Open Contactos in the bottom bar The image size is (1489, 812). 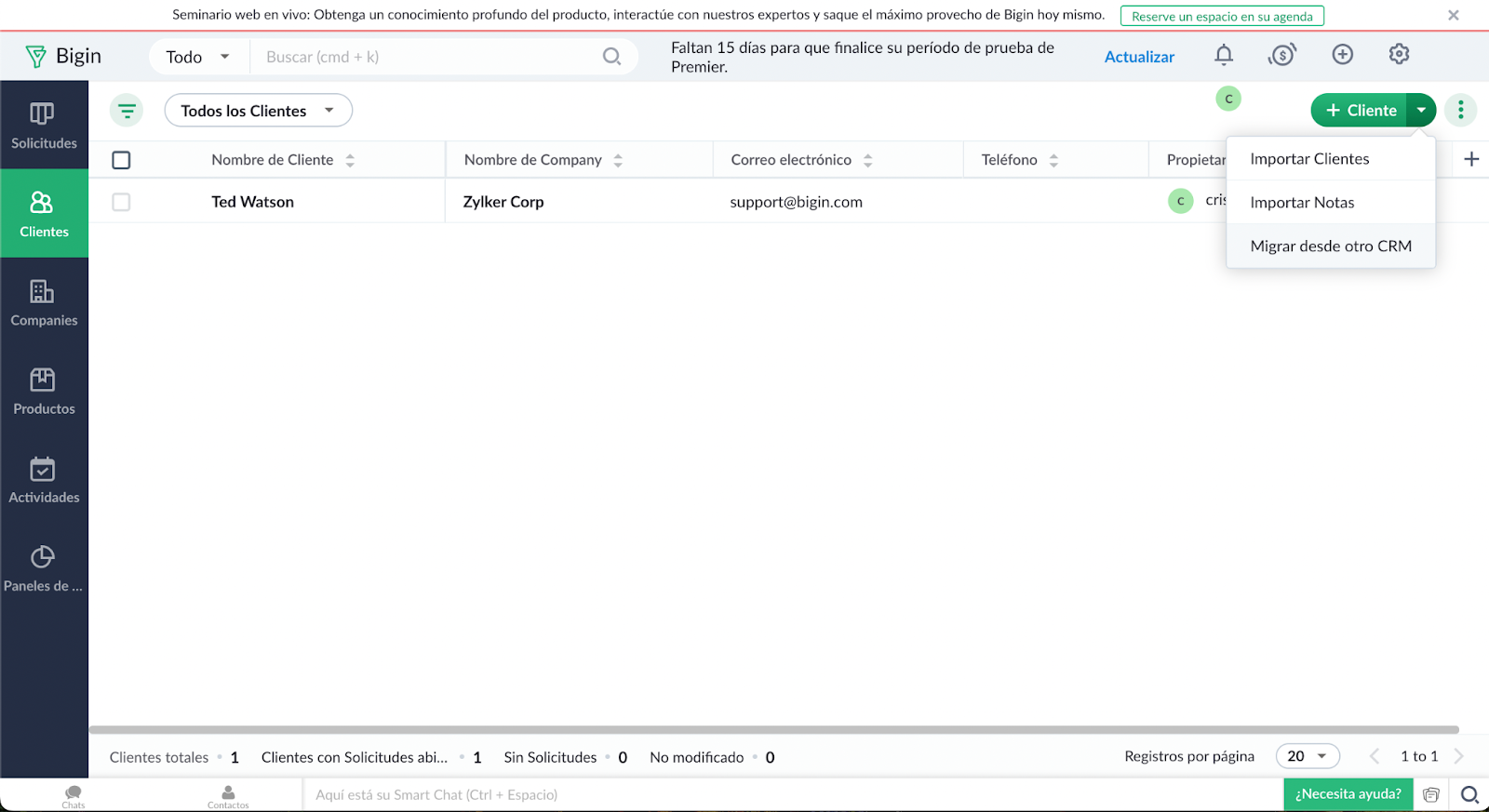228,796
